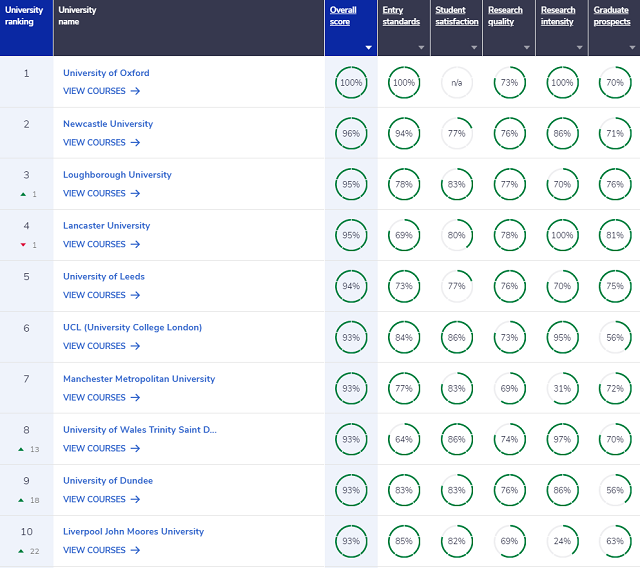Open Loughborough University page
Screen dimensions: 640x568
[117, 175]
